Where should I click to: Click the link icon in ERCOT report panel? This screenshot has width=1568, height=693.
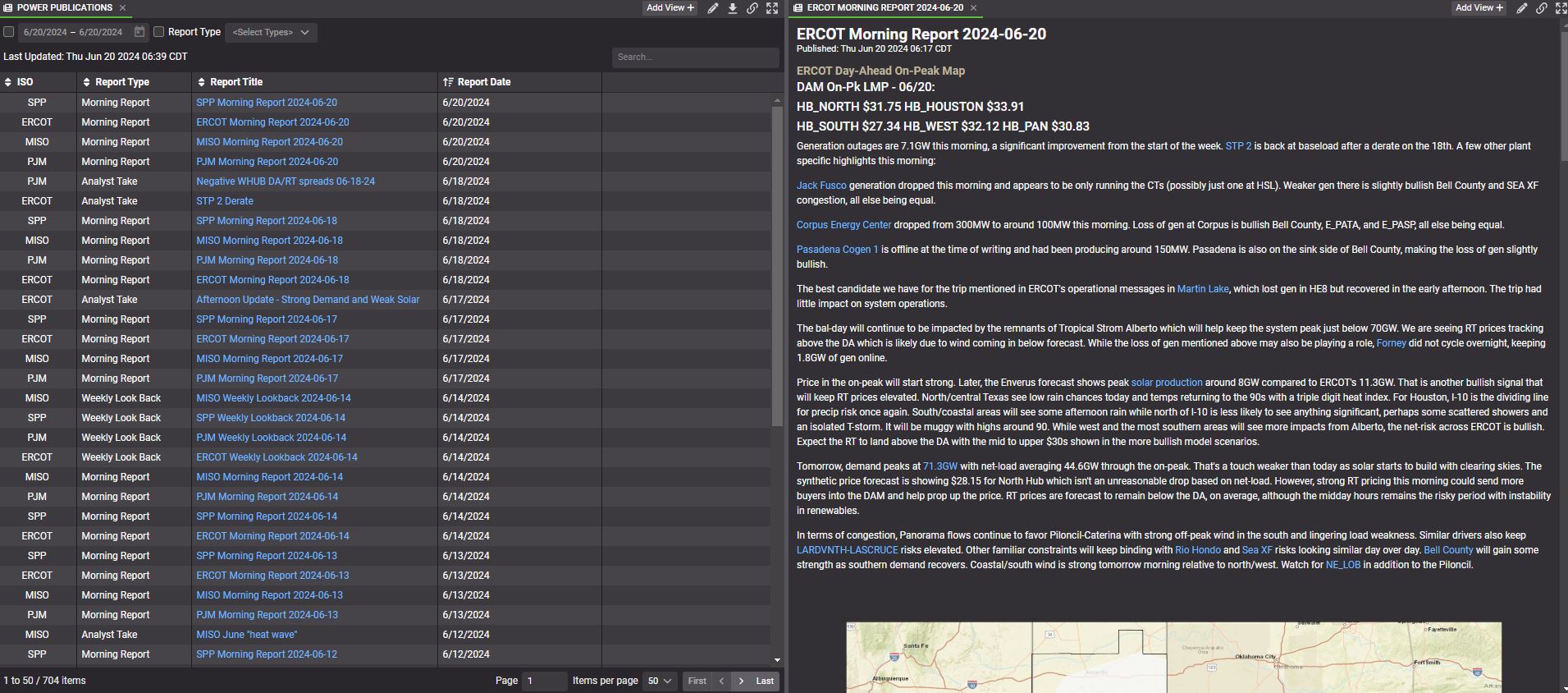coord(1542,8)
